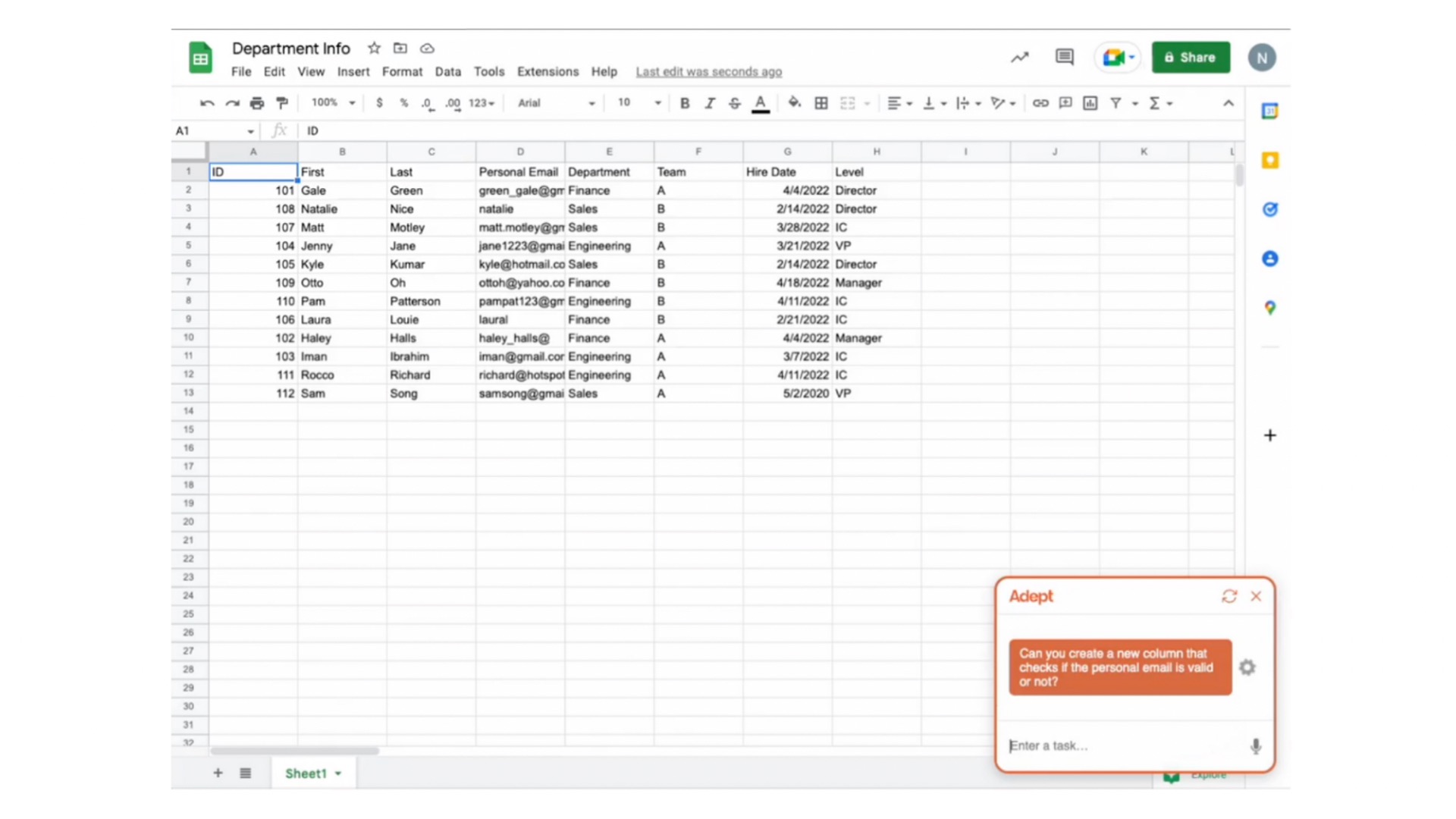Select the Sheet1 tab

306,773
